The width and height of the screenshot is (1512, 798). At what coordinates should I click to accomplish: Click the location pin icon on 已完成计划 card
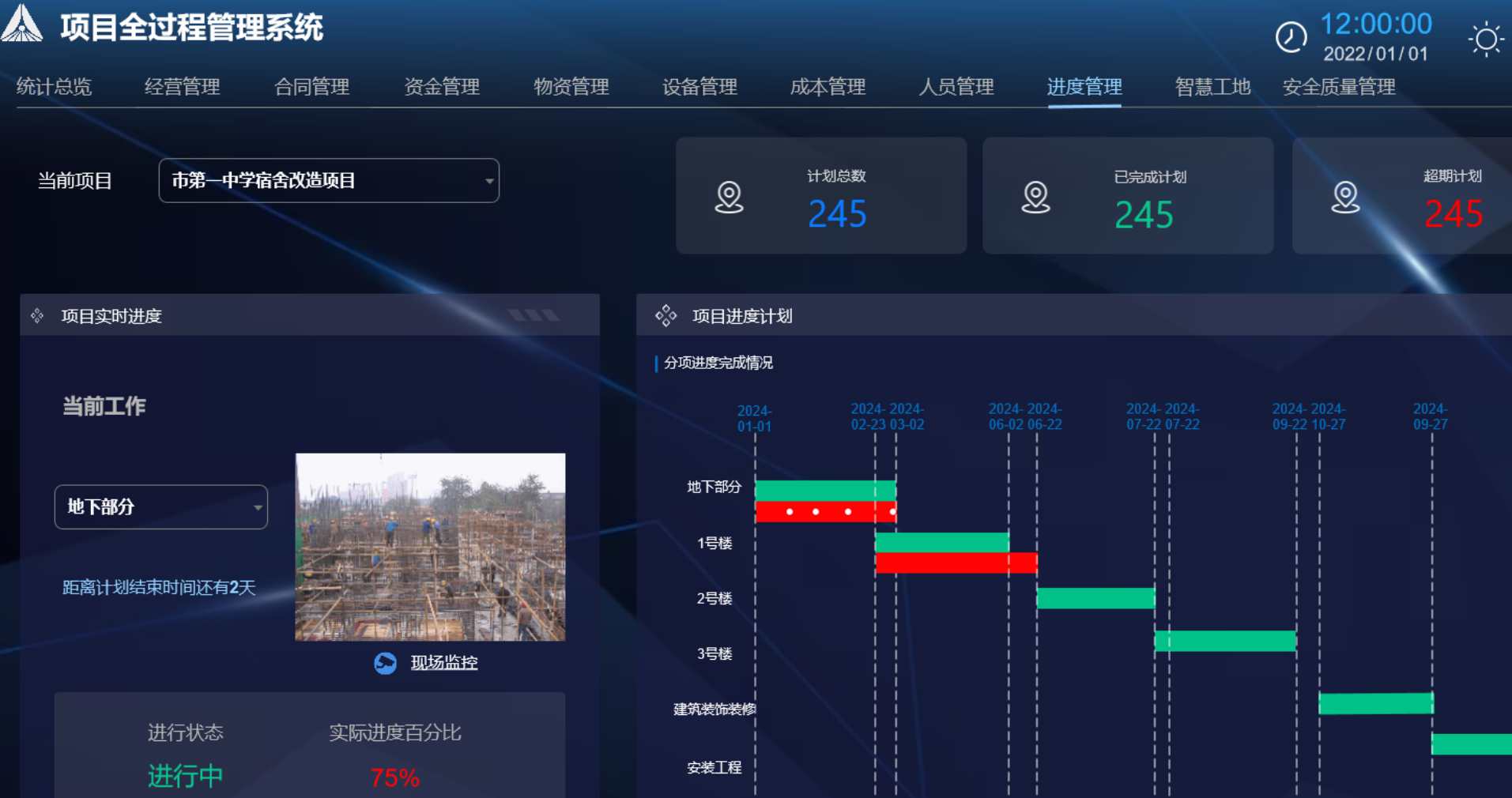1034,198
